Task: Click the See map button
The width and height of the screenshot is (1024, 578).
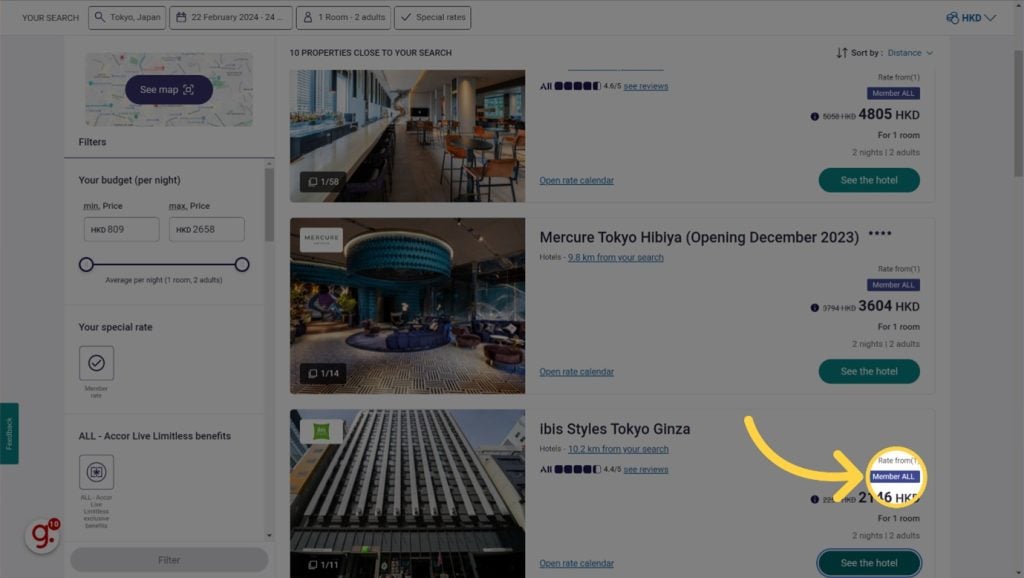Action: tap(168, 89)
